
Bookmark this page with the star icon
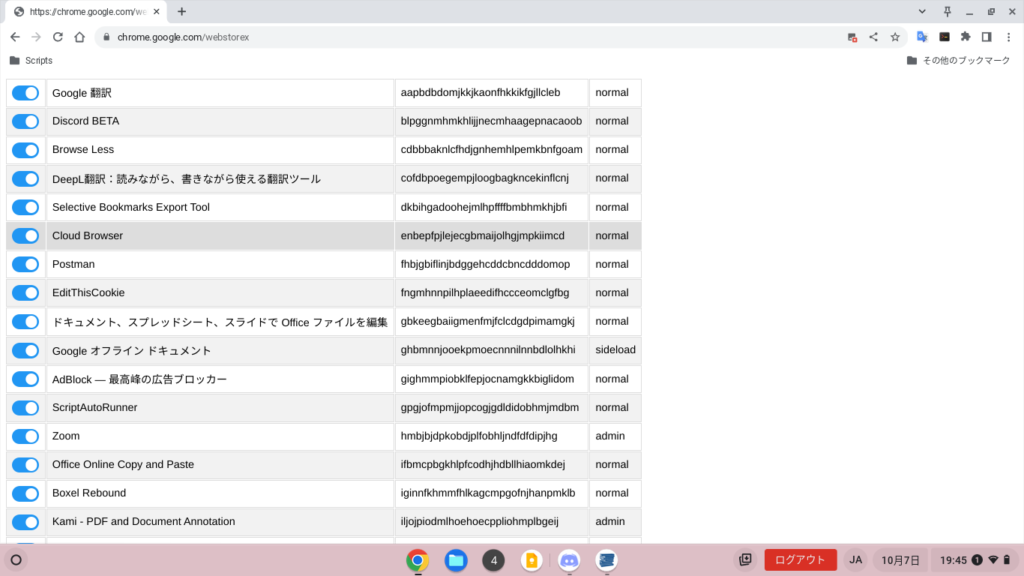tap(895, 37)
